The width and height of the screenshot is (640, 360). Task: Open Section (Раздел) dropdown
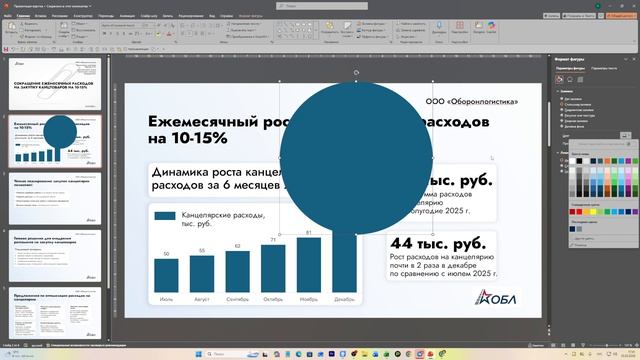tap(80, 36)
